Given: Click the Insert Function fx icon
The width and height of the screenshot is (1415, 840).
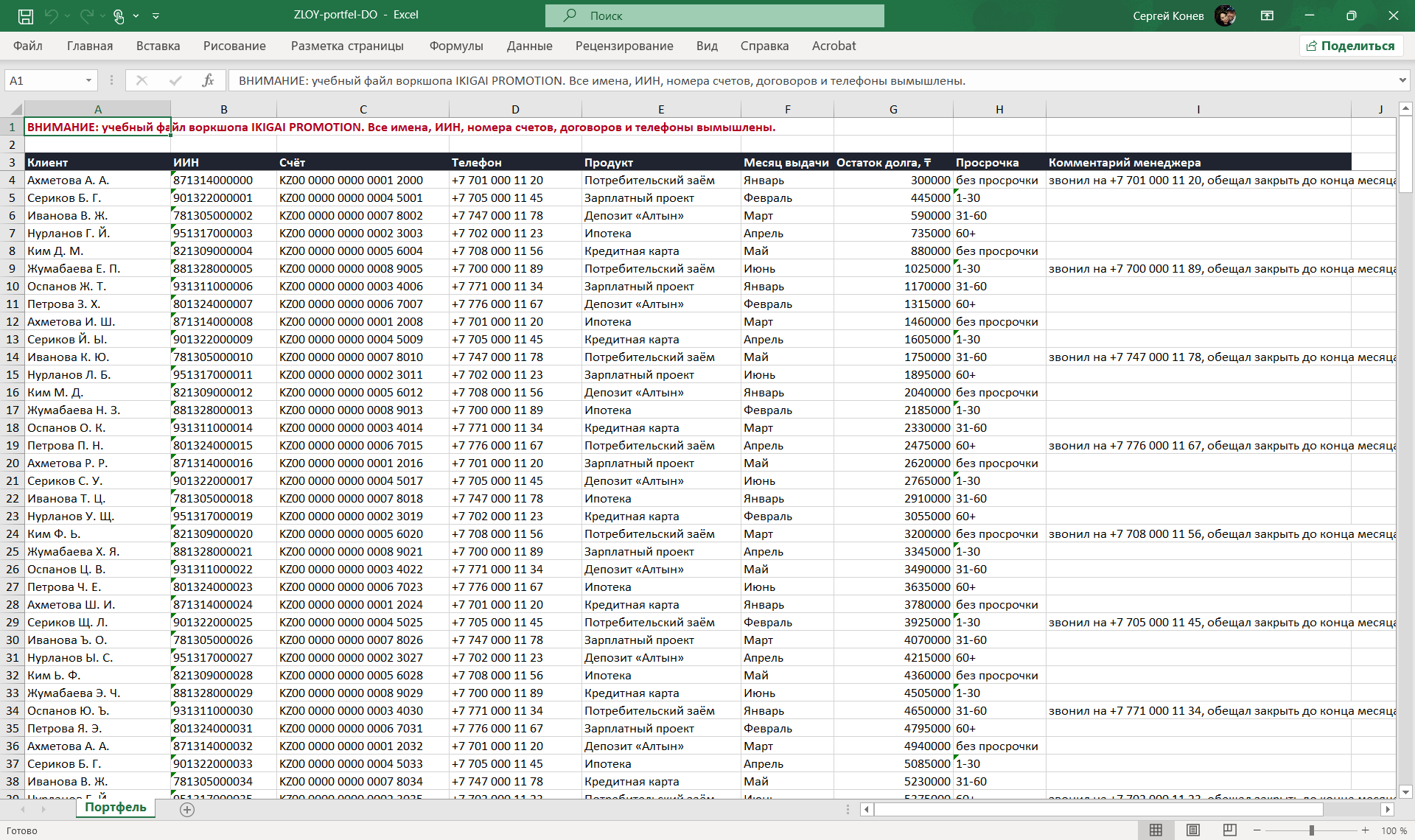Looking at the screenshot, I should point(208,80).
